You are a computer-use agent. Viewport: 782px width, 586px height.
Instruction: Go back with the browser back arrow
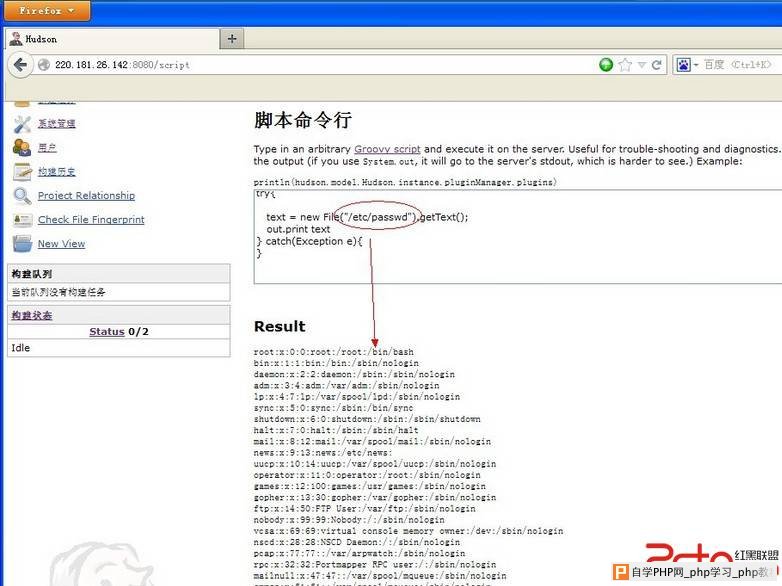pyautogui.click(x=20, y=65)
